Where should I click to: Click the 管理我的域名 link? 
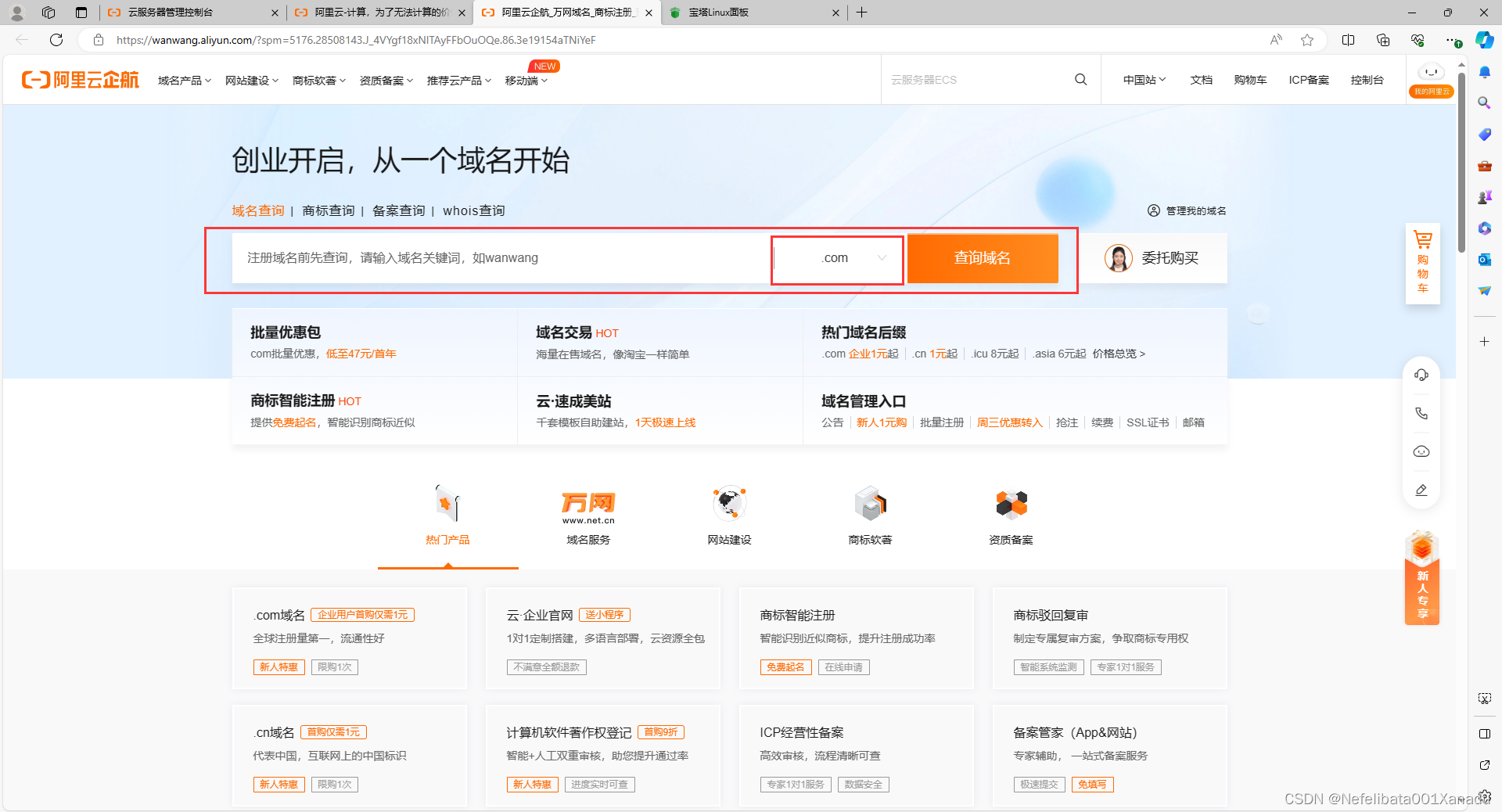pos(1187,210)
